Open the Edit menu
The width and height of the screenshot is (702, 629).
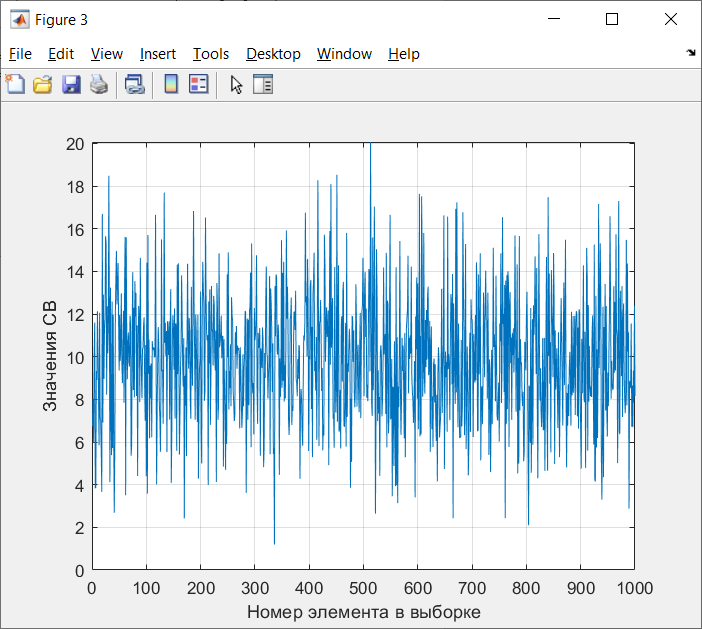(61, 54)
